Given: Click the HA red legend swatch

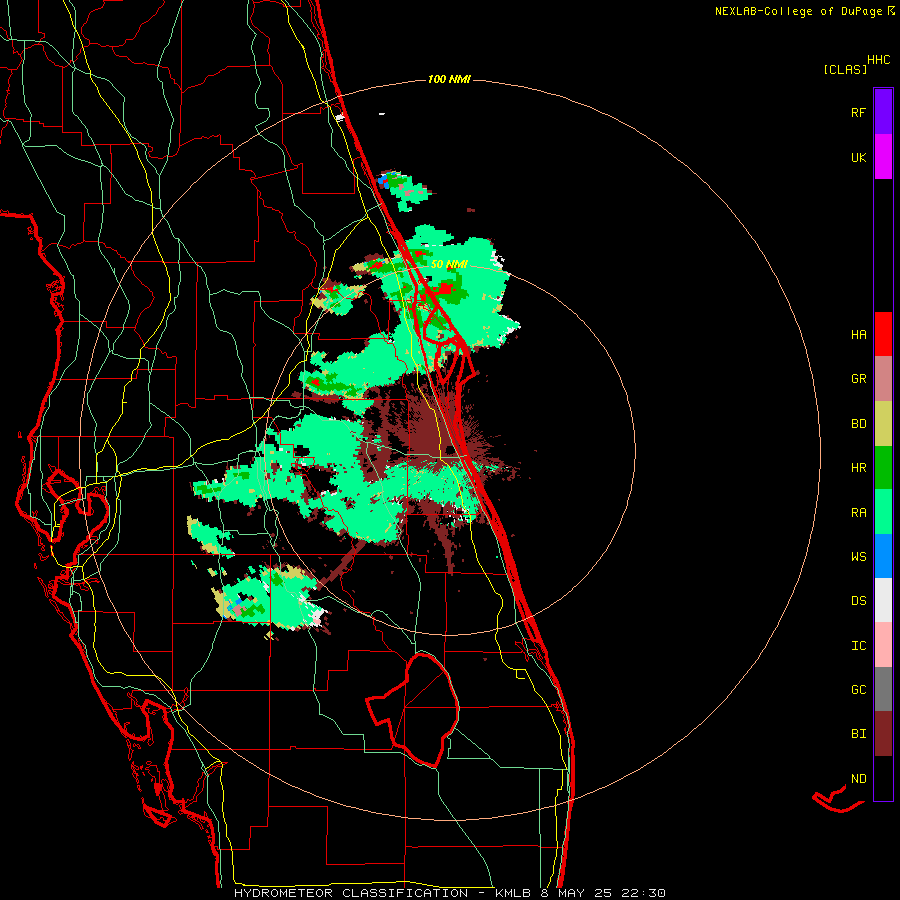Looking at the screenshot, I should (x=883, y=334).
